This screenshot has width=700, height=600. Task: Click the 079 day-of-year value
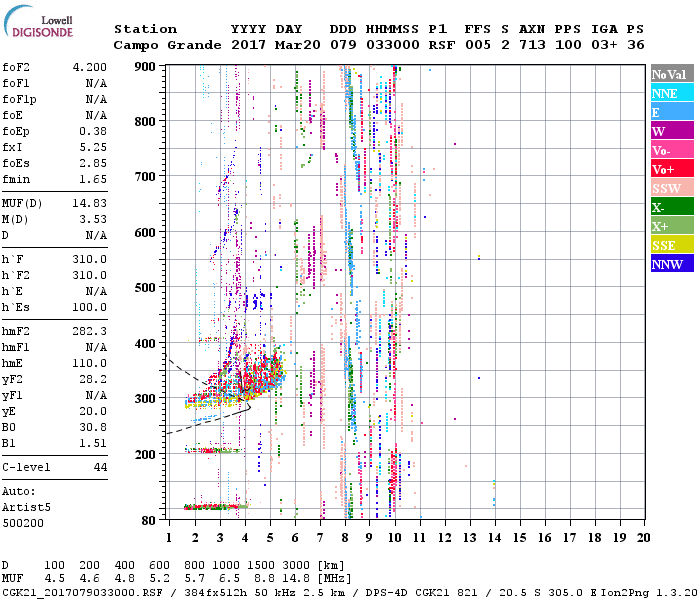343,45
